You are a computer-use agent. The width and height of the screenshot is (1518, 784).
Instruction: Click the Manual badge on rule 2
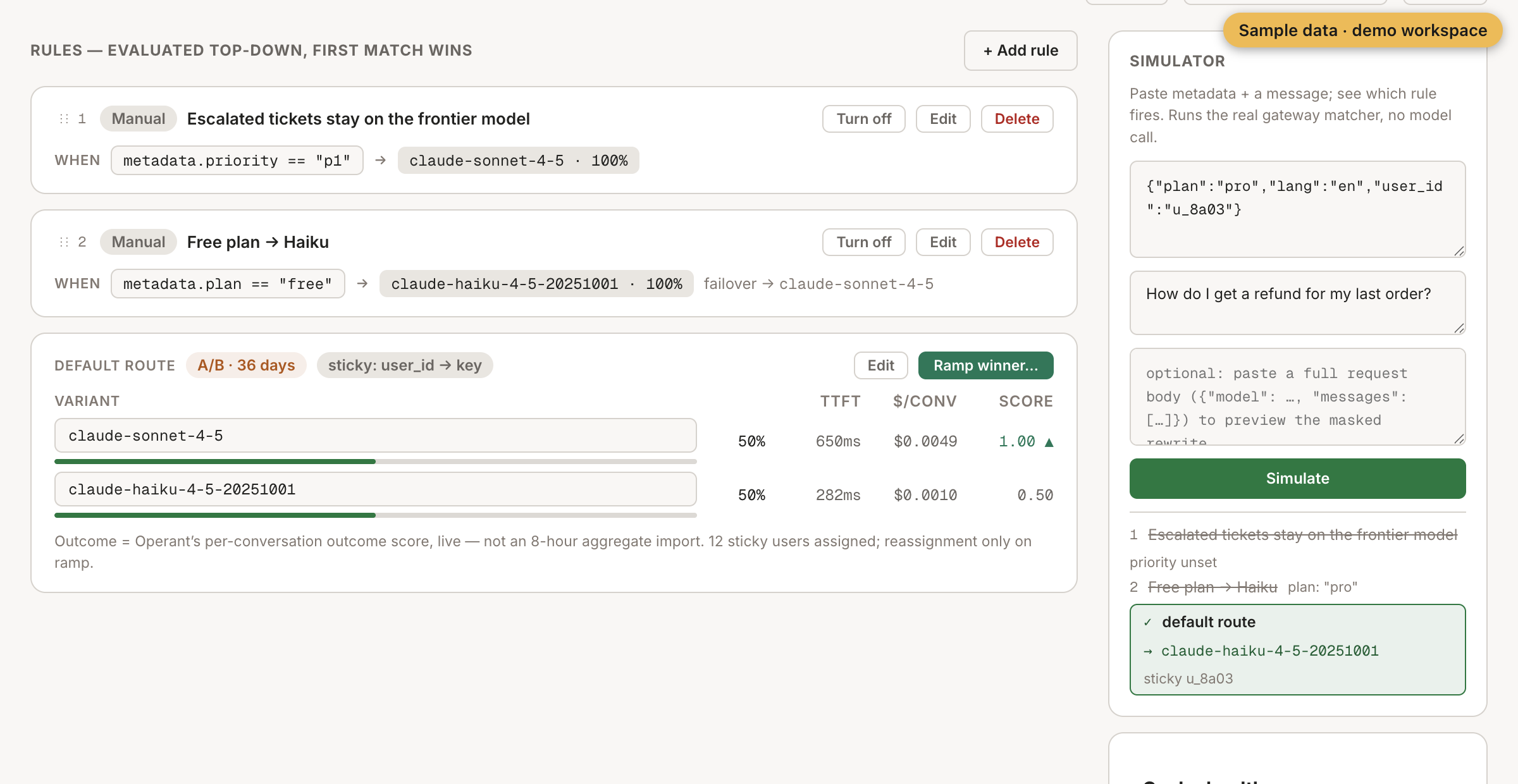139,242
